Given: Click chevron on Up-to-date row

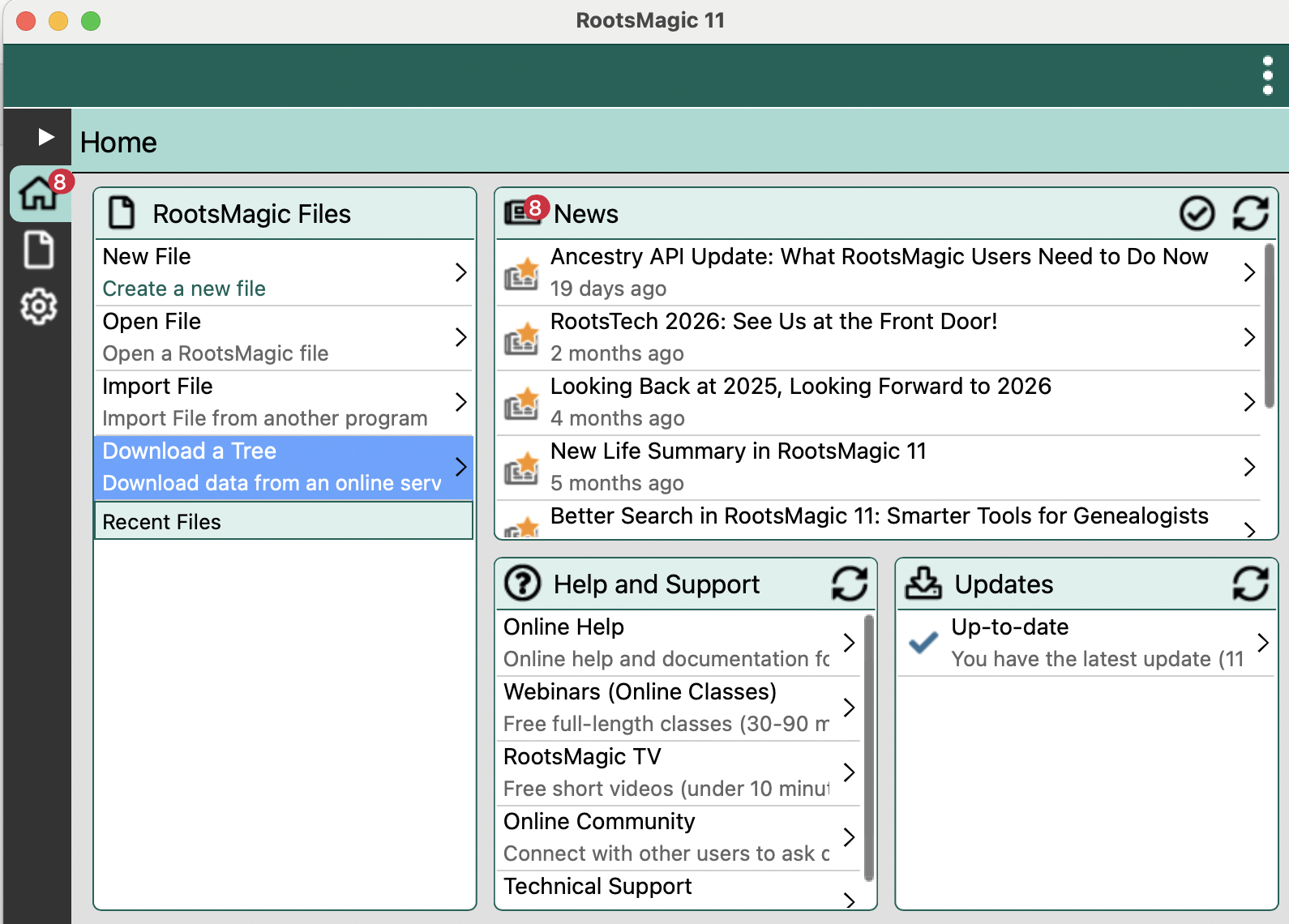Looking at the screenshot, I should 1263,643.
